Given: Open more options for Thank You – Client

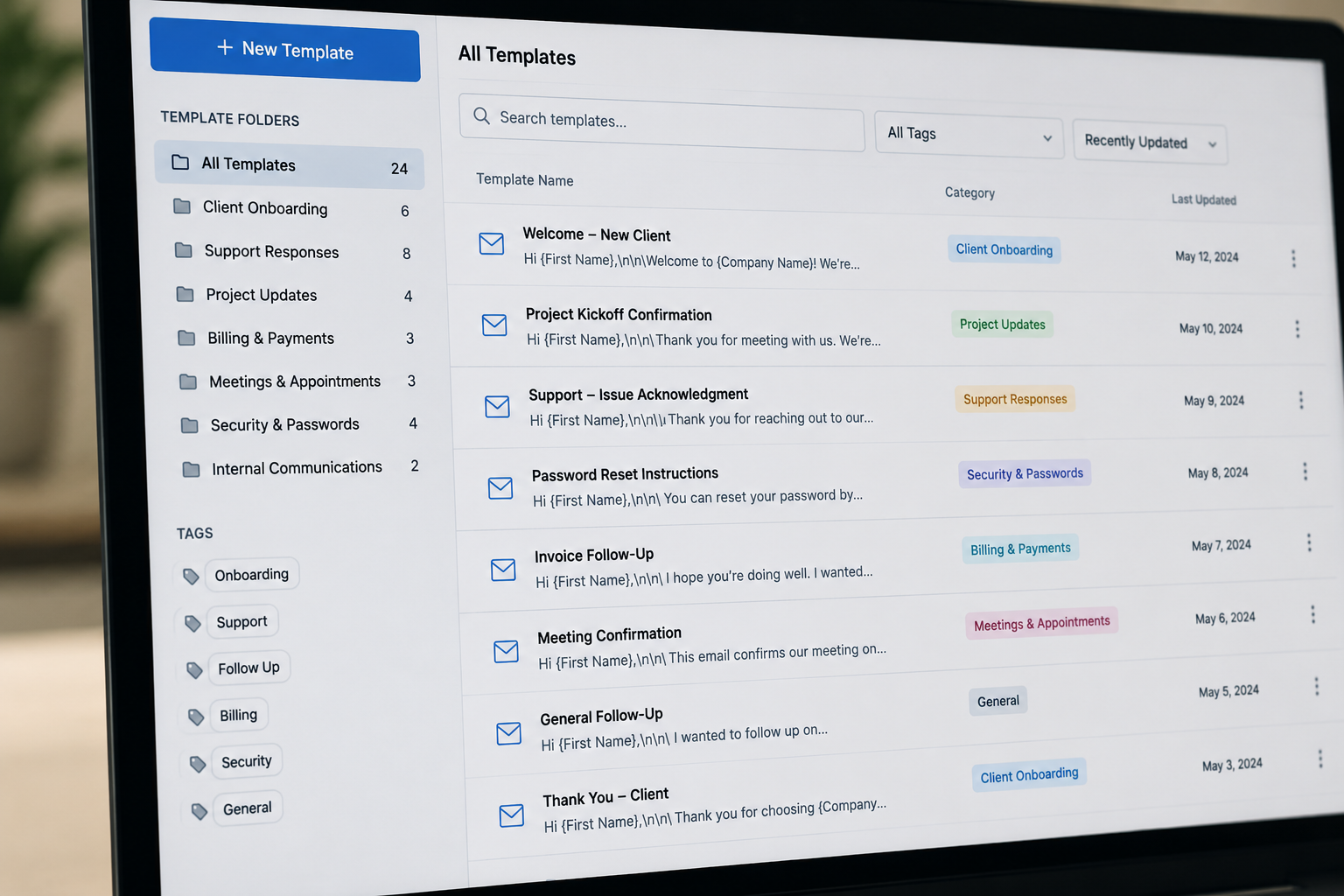Looking at the screenshot, I should (x=1320, y=759).
